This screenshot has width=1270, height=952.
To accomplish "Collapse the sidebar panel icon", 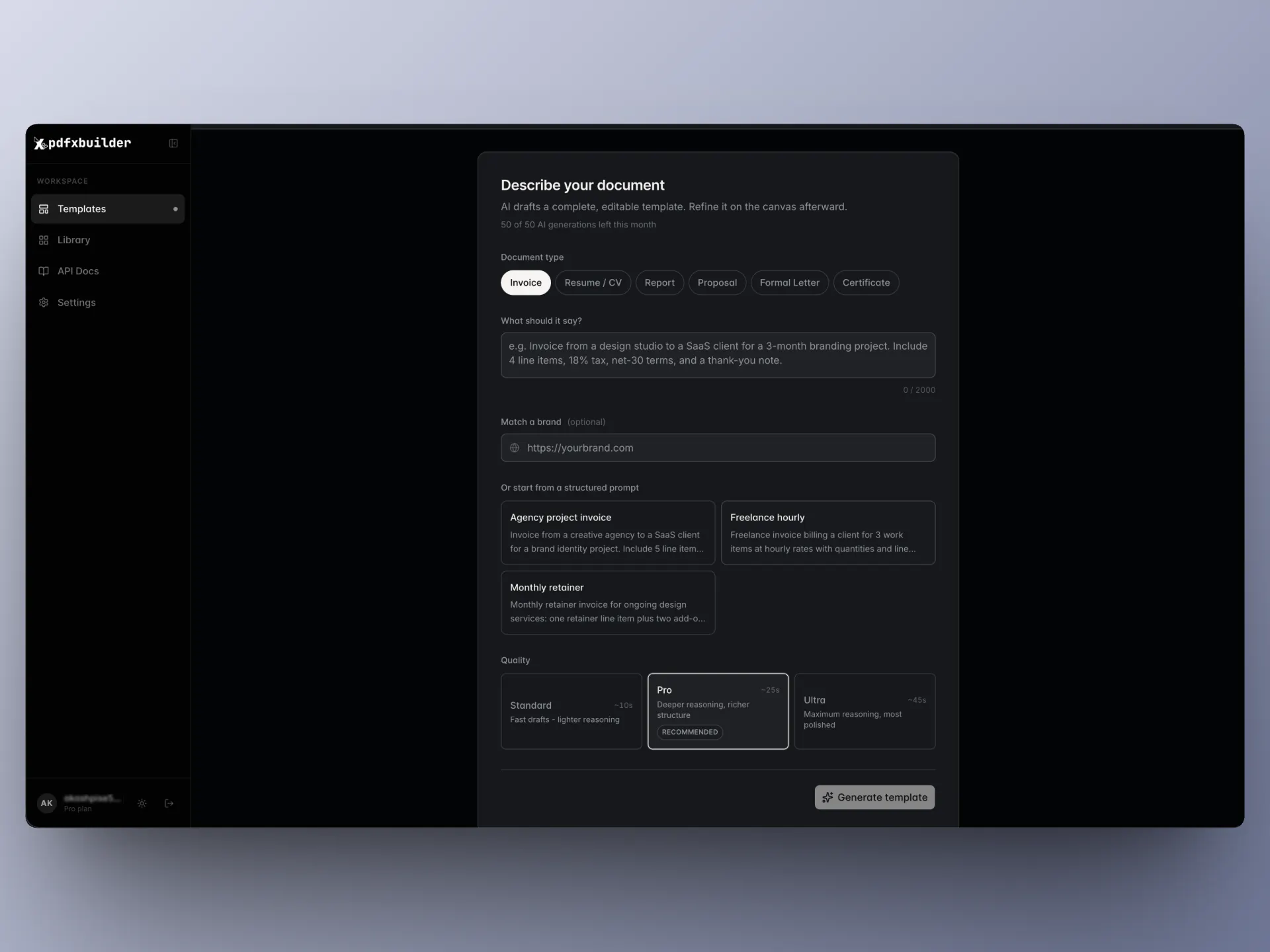I will click(173, 143).
